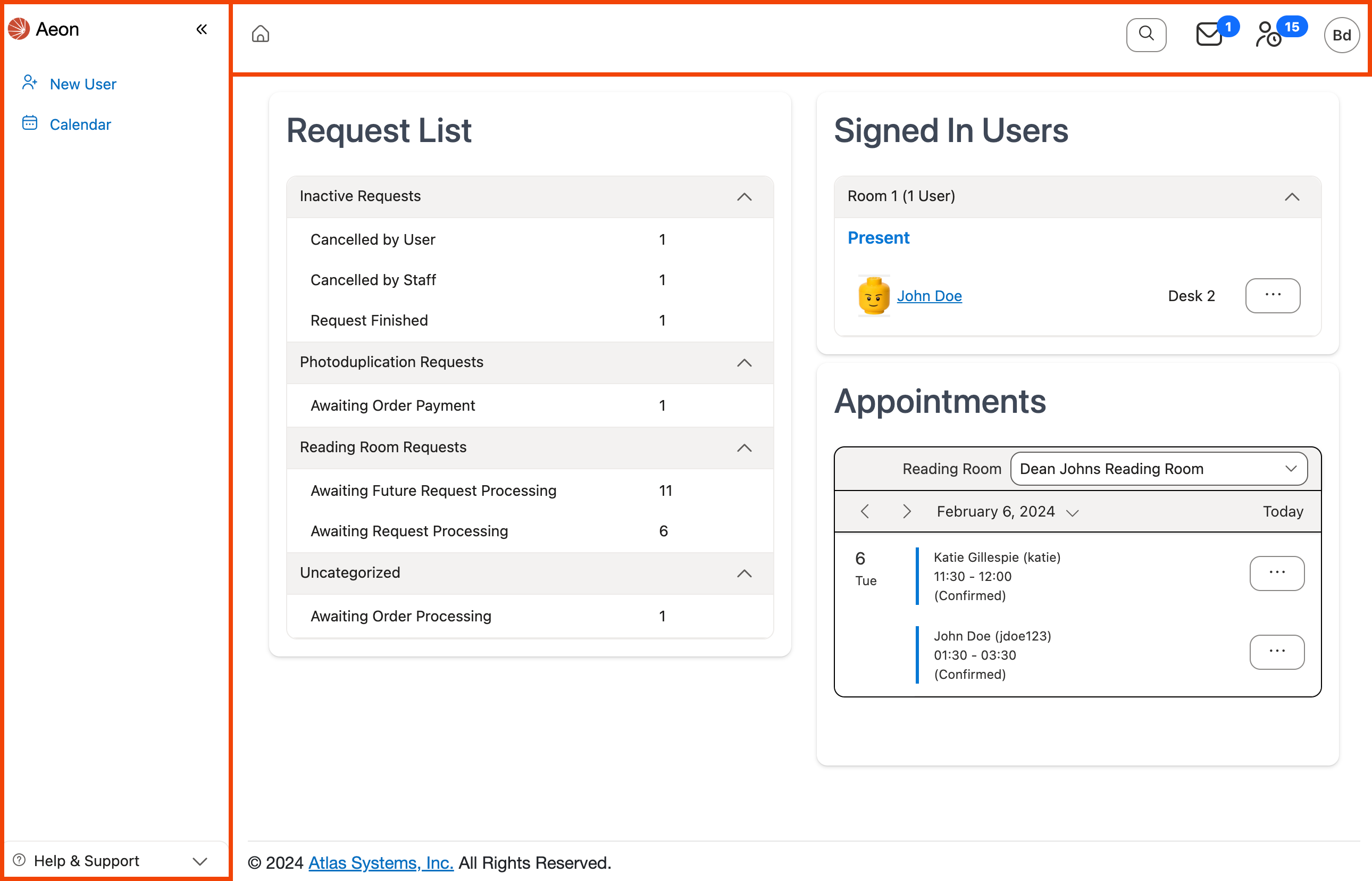Open the home dashboard icon
Viewport: 1372px width, 881px height.
tap(260, 35)
